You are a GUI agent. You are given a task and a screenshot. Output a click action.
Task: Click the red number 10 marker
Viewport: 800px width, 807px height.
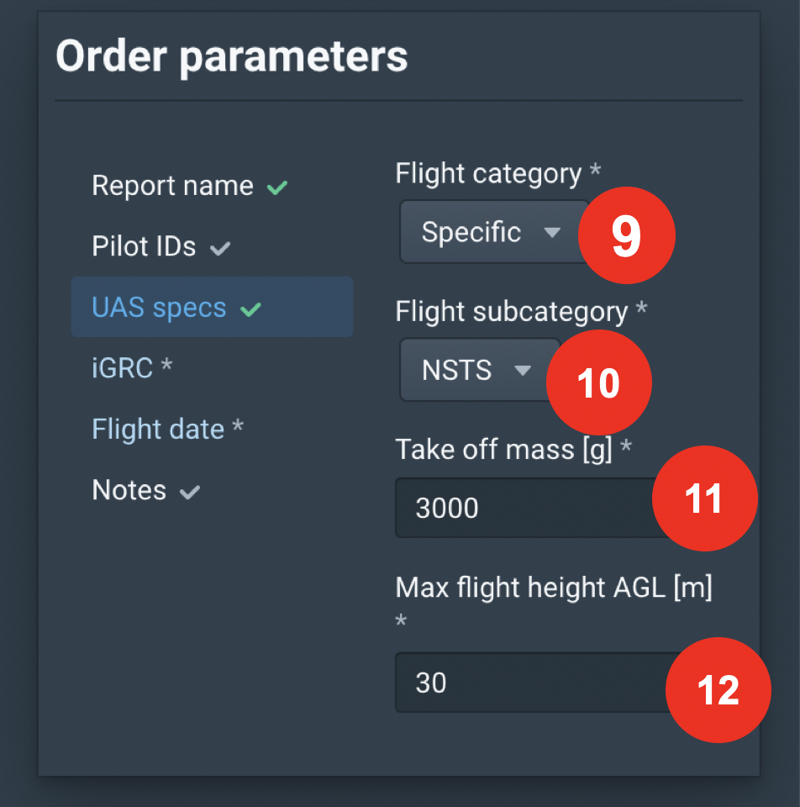click(599, 383)
